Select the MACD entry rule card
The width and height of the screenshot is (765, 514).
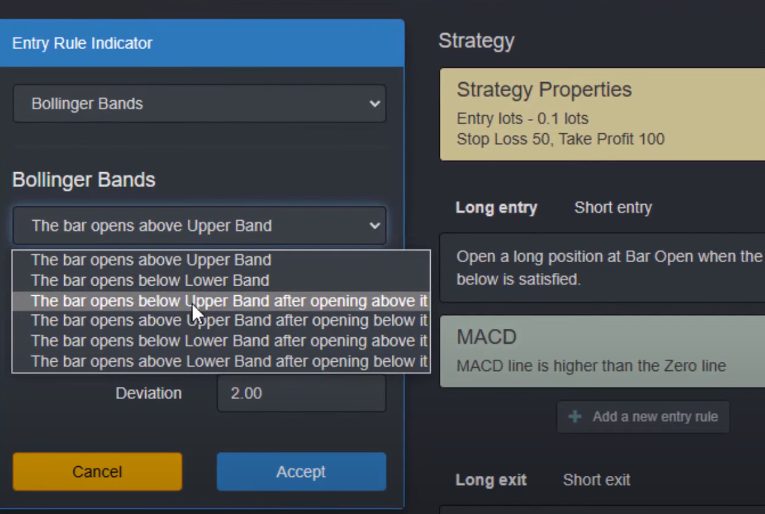[603, 352]
